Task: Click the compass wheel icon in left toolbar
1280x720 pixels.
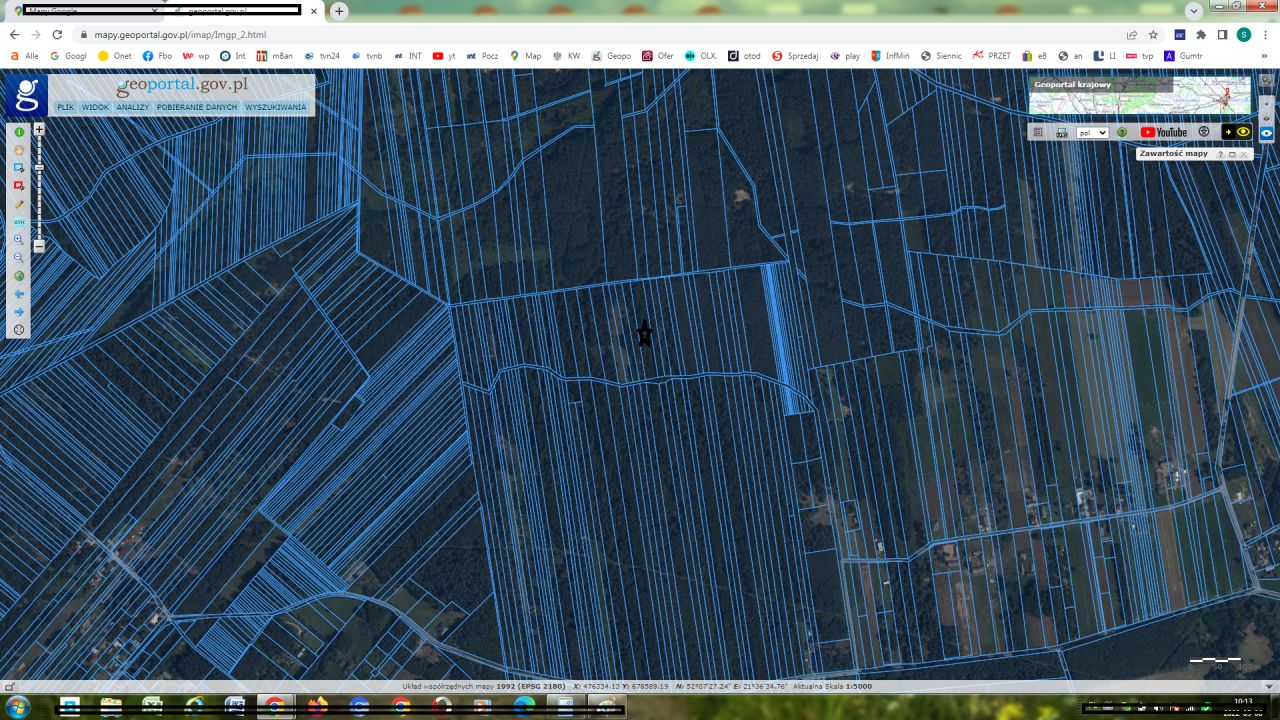Action: click(19, 330)
